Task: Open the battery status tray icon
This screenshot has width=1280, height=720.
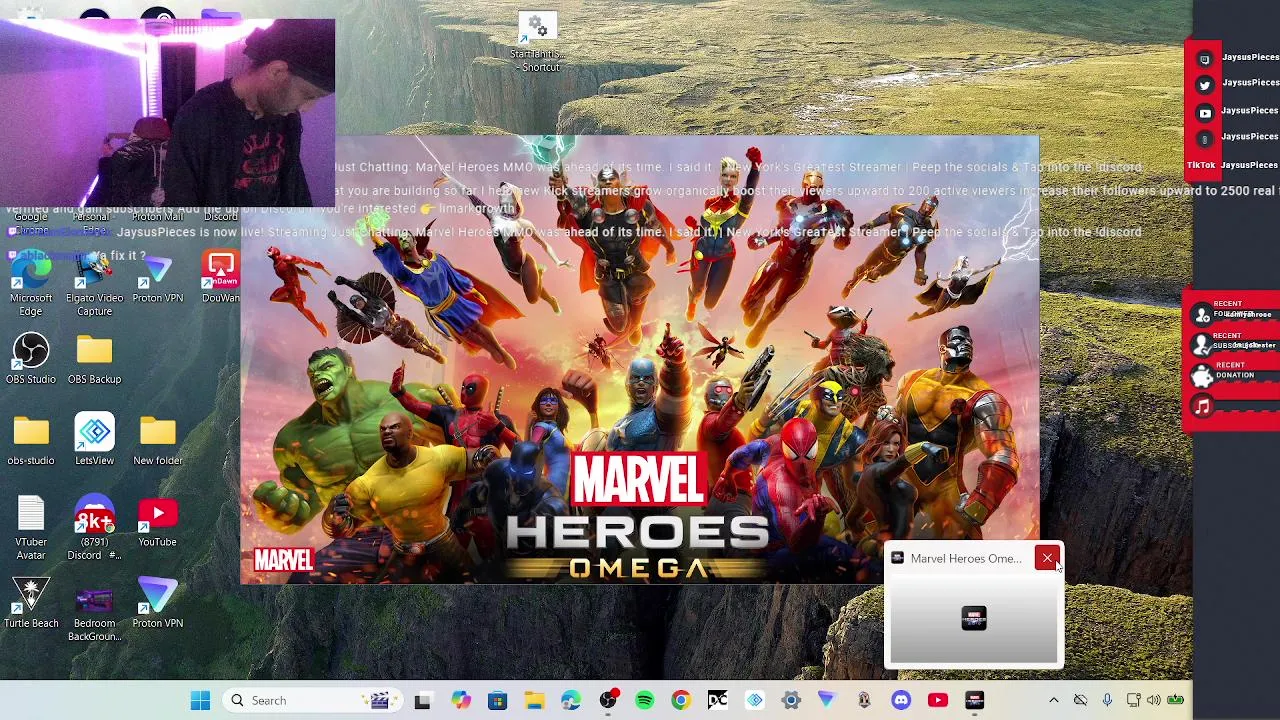Action: [1176, 700]
